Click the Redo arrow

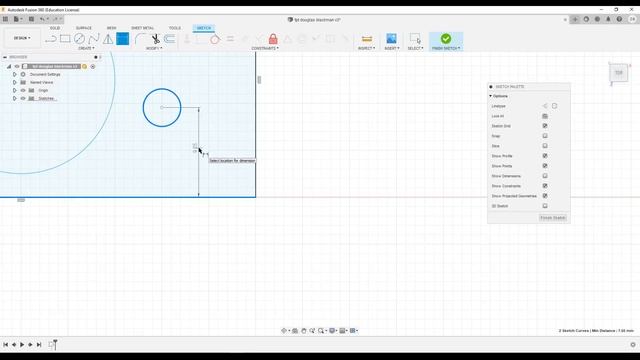[x=56, y=19]
